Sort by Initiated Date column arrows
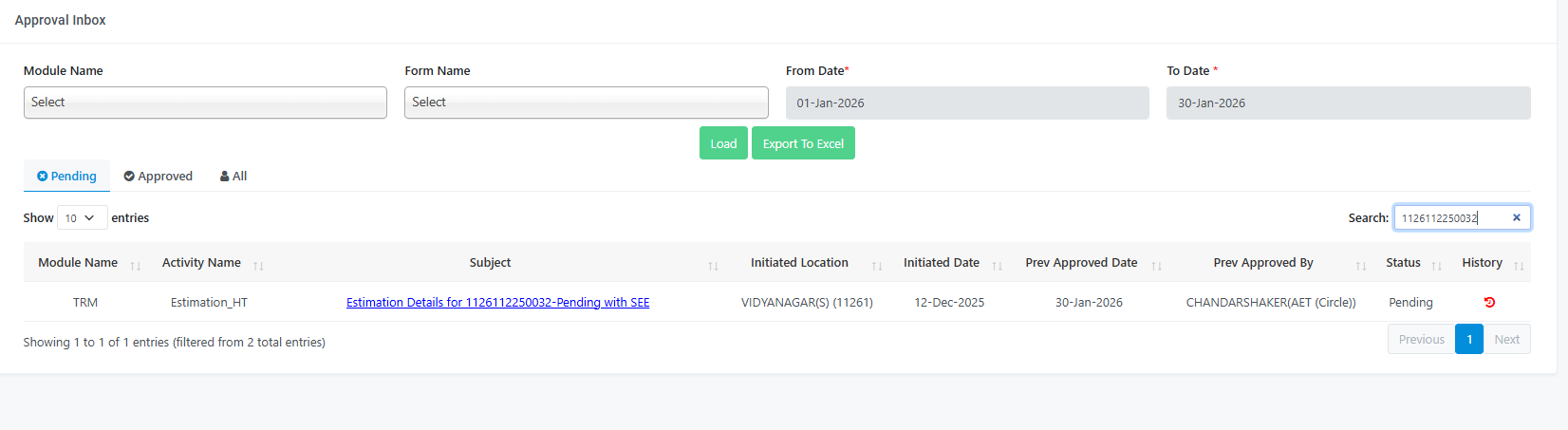The image size is (1568, 430). coord(997,266)
